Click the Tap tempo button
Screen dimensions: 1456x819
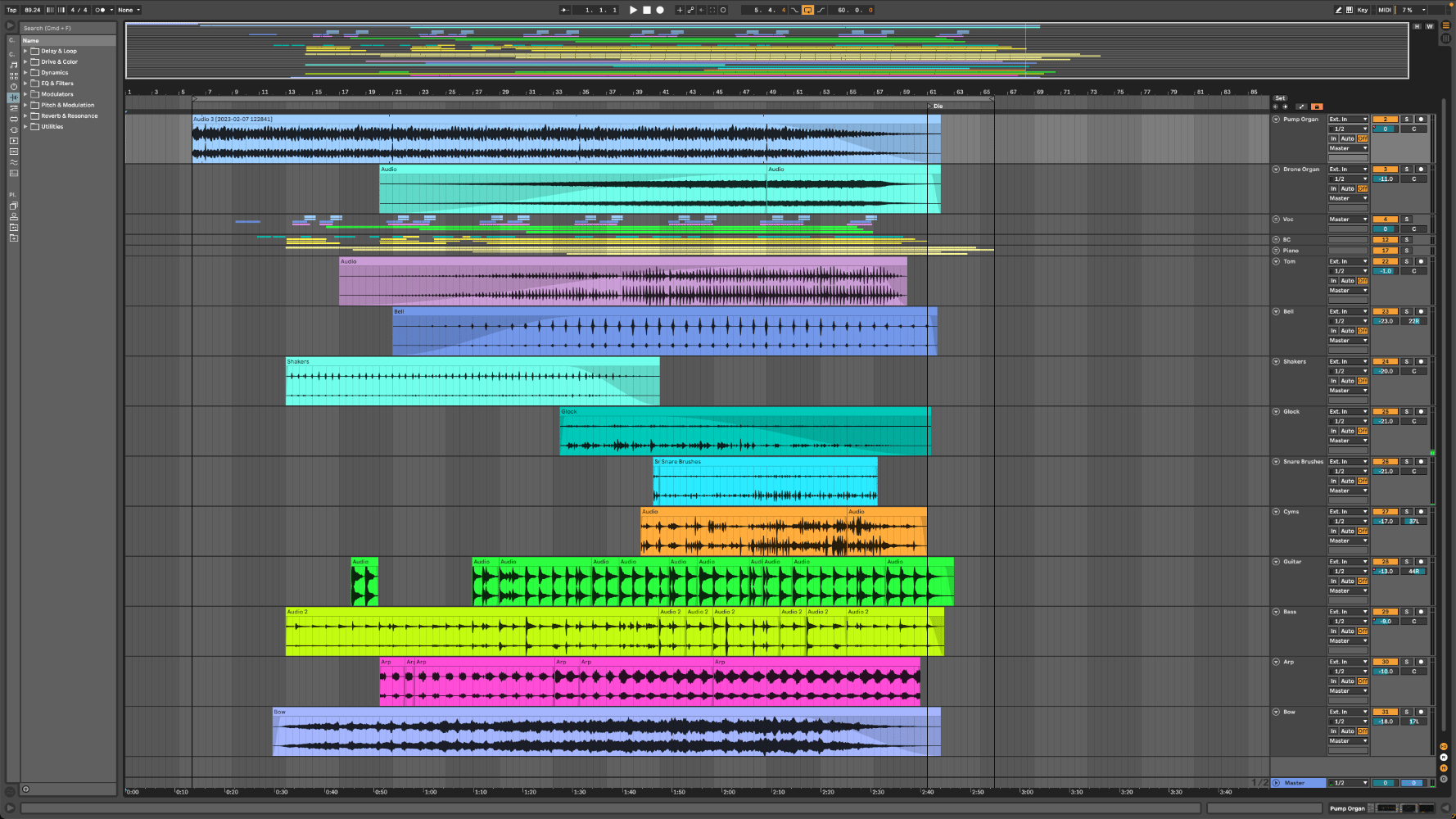click(x=11, y=10)
